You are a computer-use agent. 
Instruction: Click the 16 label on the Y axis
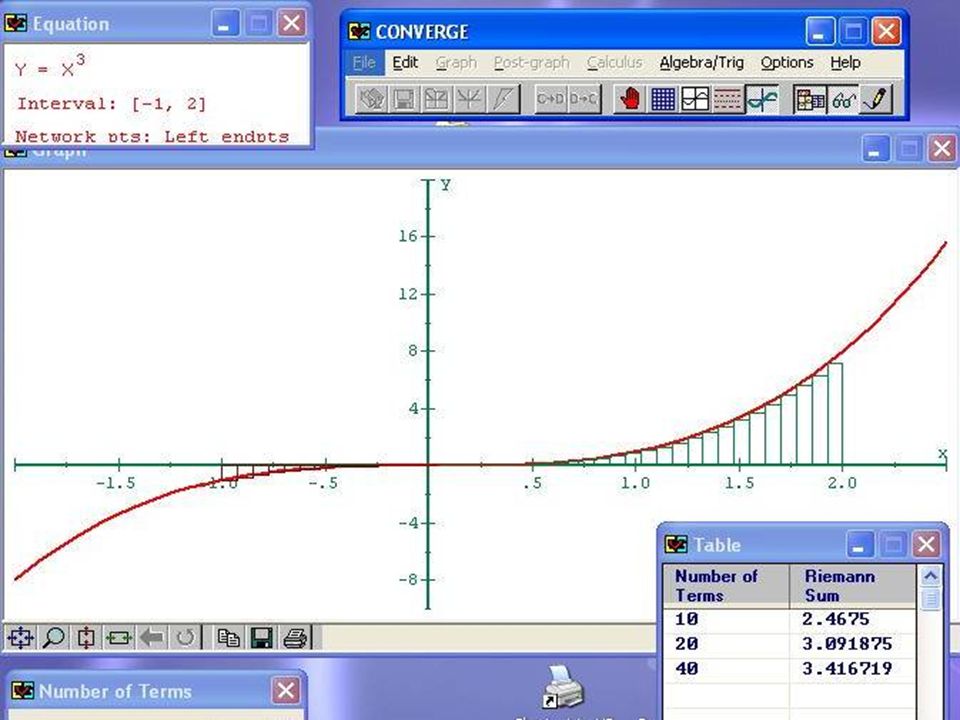coord(408,236)
